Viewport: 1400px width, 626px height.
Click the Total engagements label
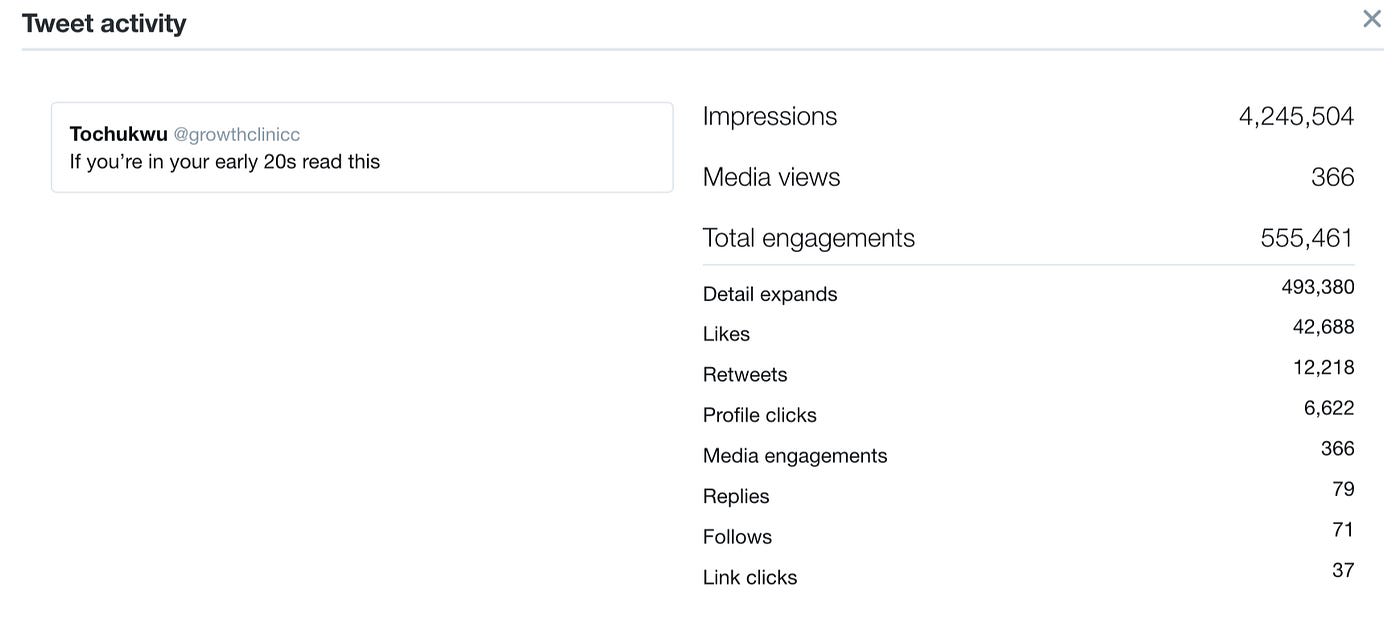pos(808,238)
